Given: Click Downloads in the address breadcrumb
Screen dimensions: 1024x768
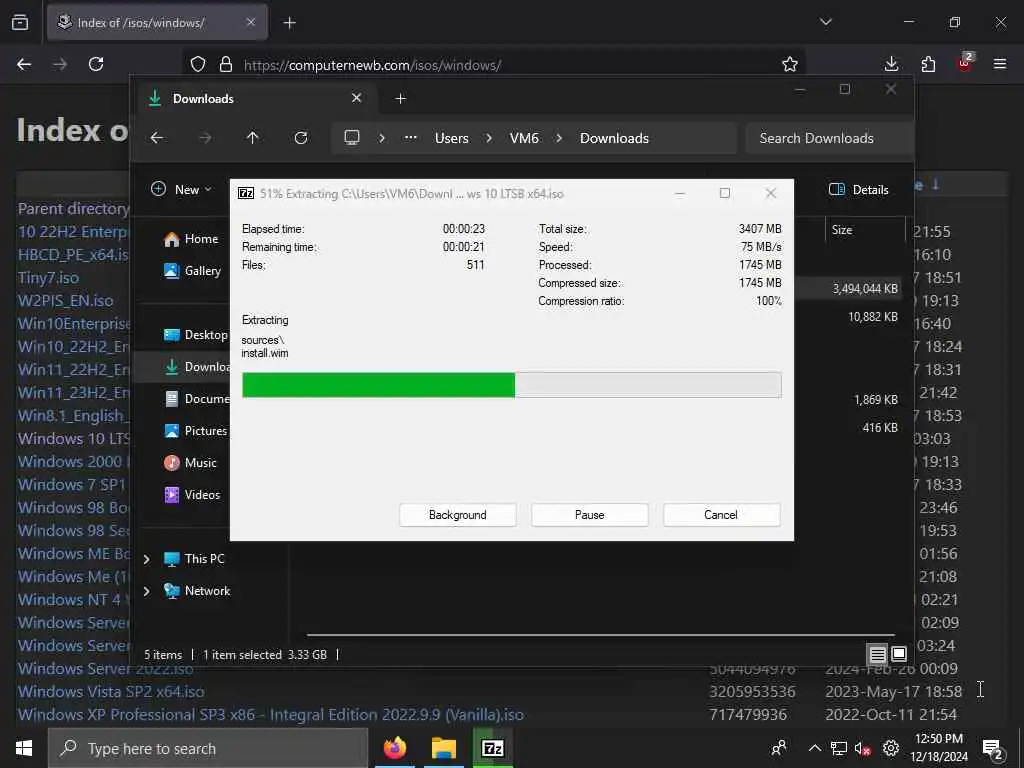Looking at the screenshot, I should [x=615, y=138].
